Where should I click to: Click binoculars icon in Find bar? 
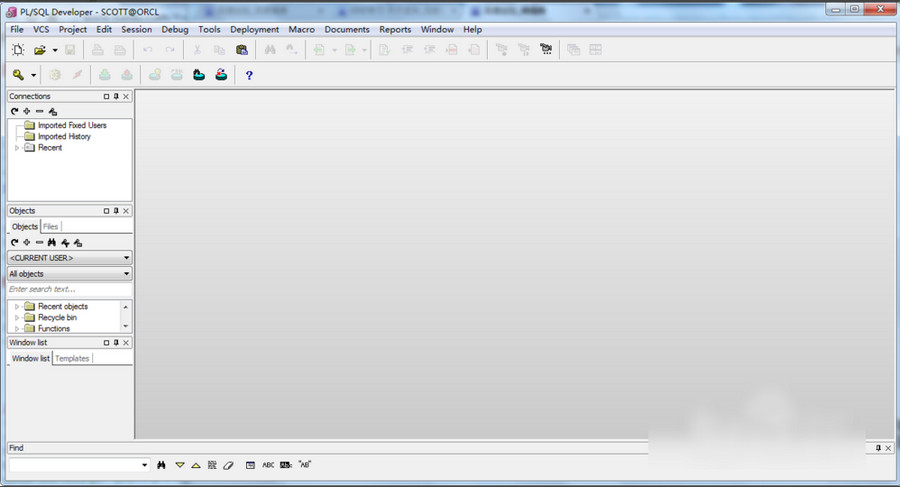pyautogui.click(x=161, y=465)
